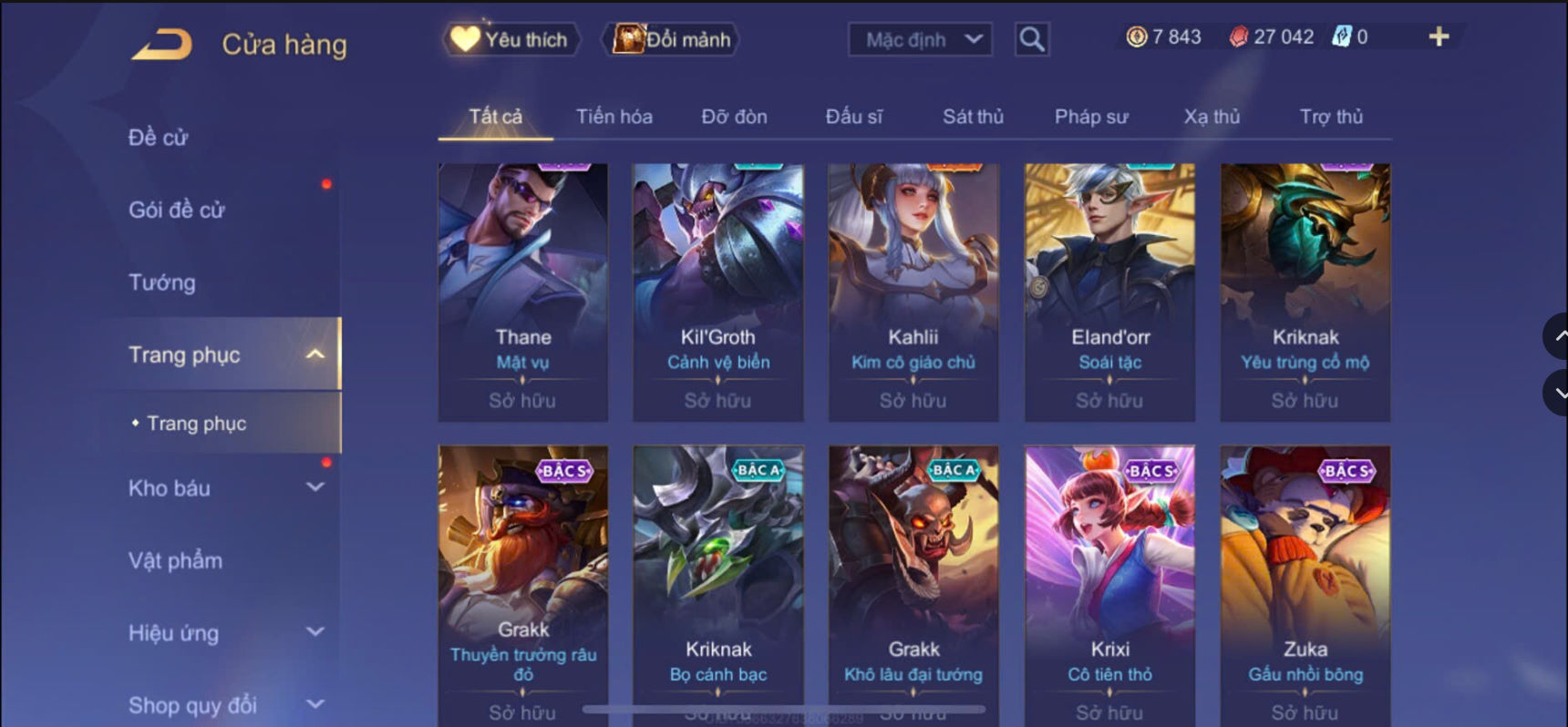Screen dimensions: 1568x727
Task: Open the search magnifier icon
Action: point(1032,39)
